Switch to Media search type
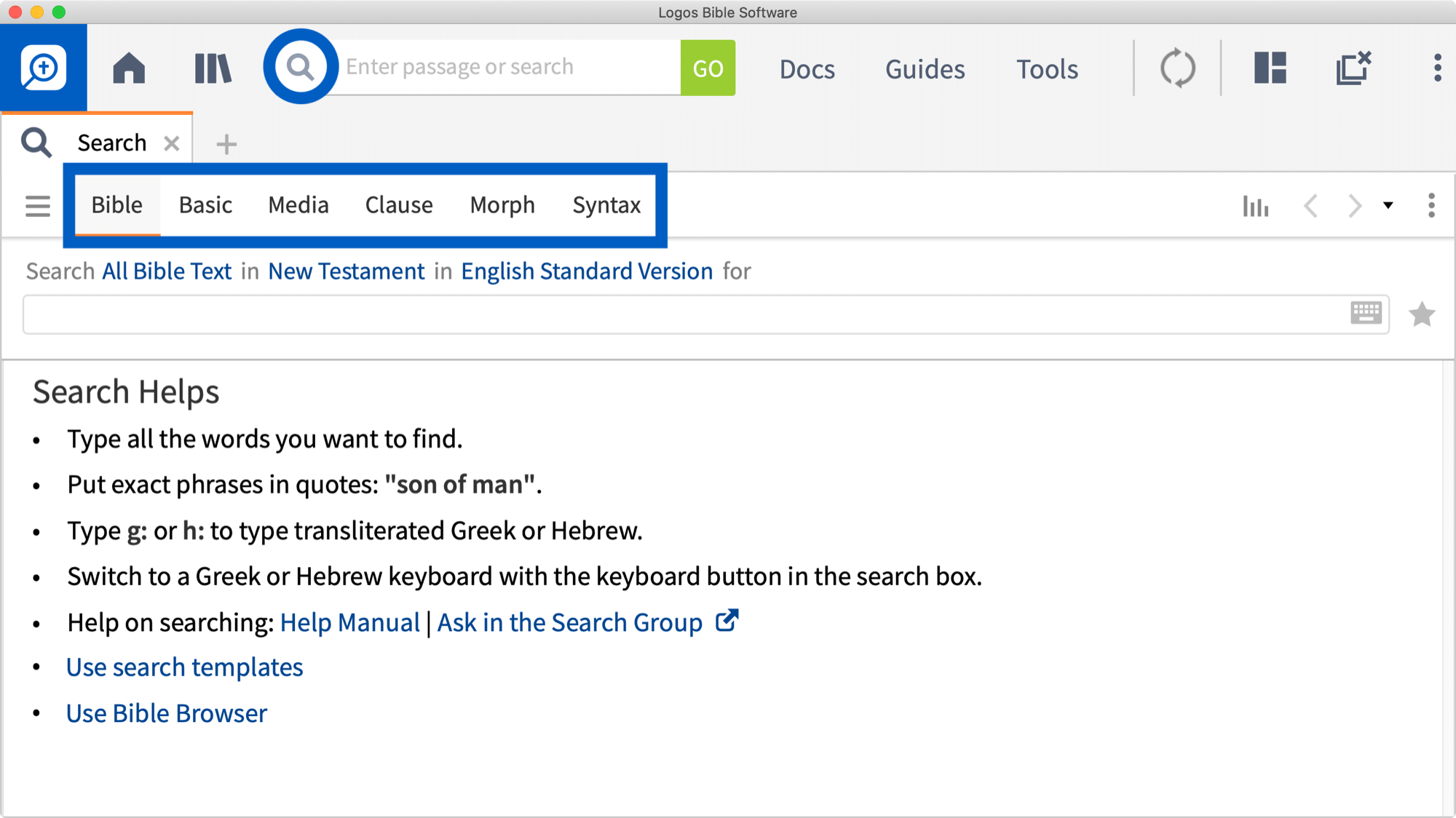The width and height of the screenshot is (1456, 818). tap(298, 205)
